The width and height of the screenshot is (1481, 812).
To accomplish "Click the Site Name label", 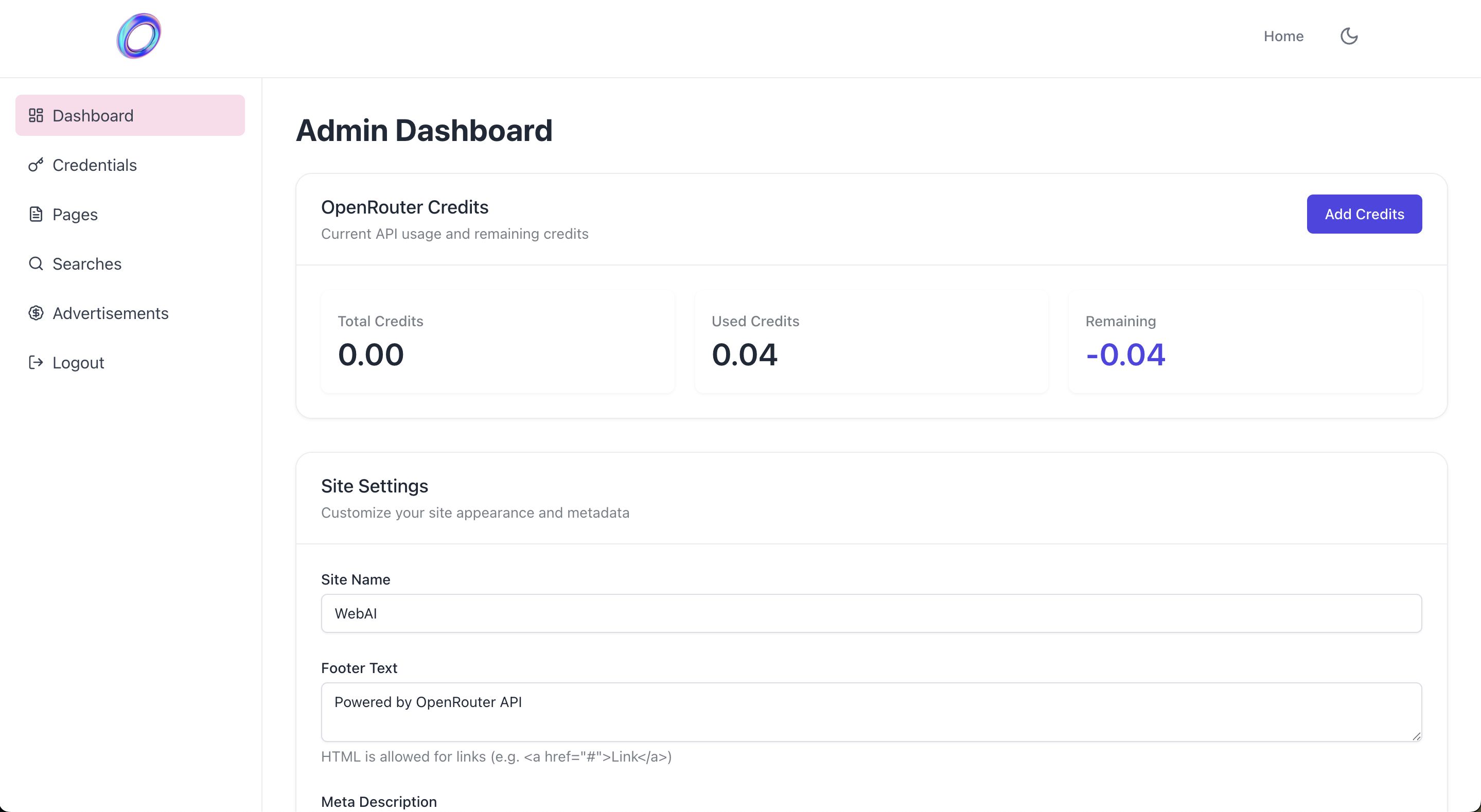I will 355,580.
